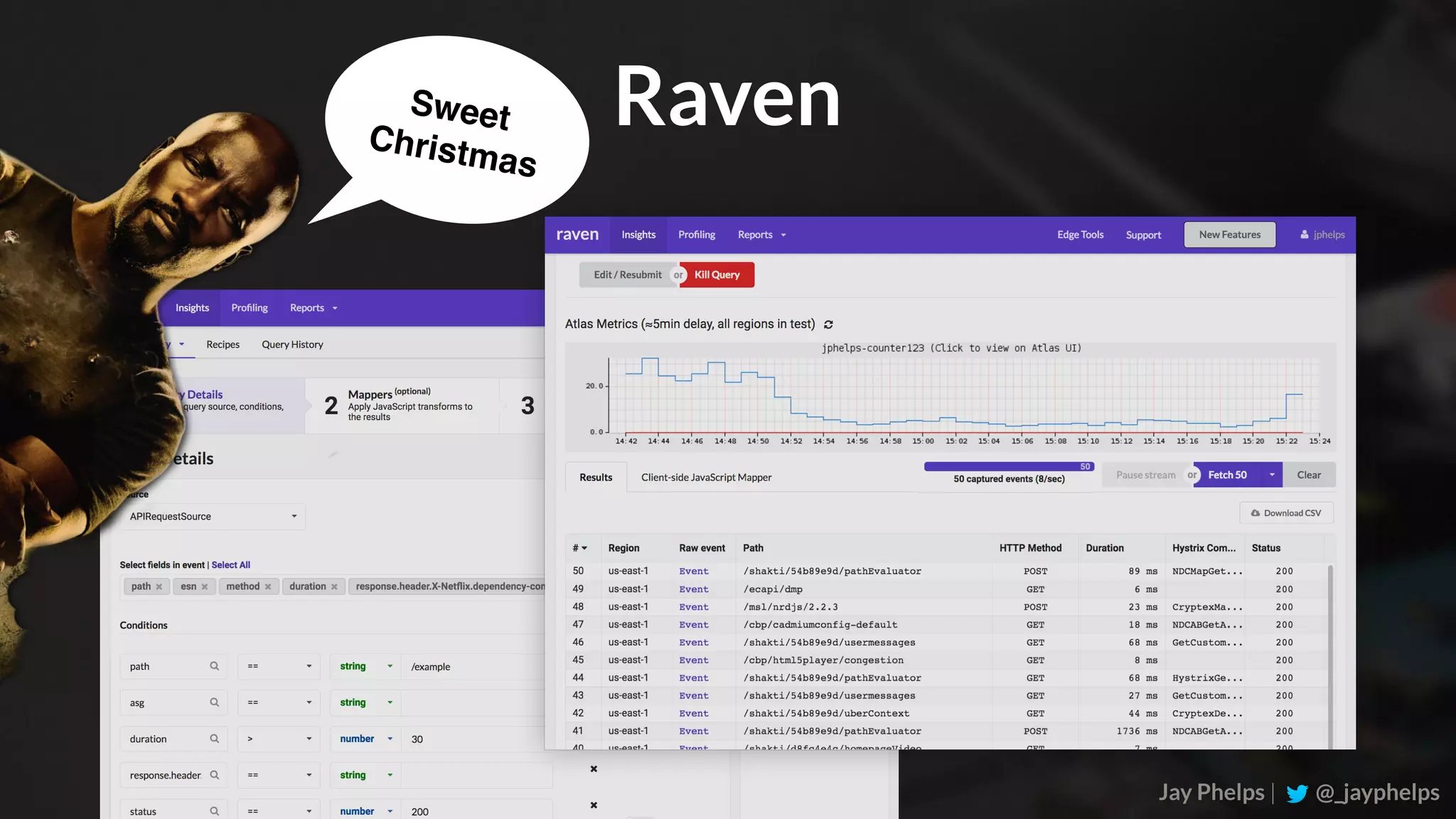This screenshot has width=1456, height=819.
Task: Expand the Fetch 50 dropdown arrow
Action: (x=1272, y=475)
